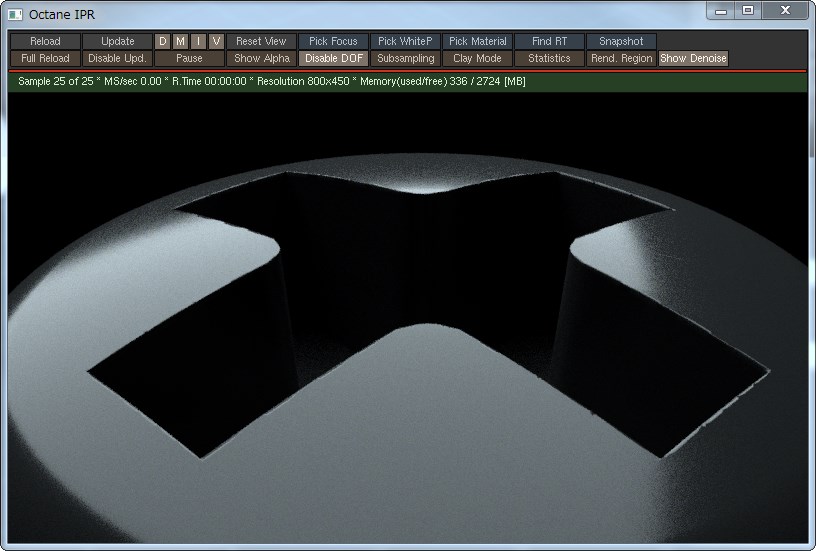The width and height of the screenshot is (816, 551).
Task: Click the Octane IPR window icon
Action: 16,15
